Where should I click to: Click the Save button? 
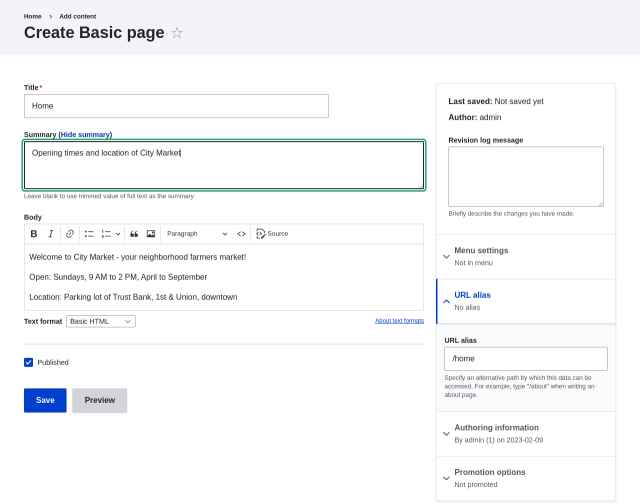[x=45, y=400]
